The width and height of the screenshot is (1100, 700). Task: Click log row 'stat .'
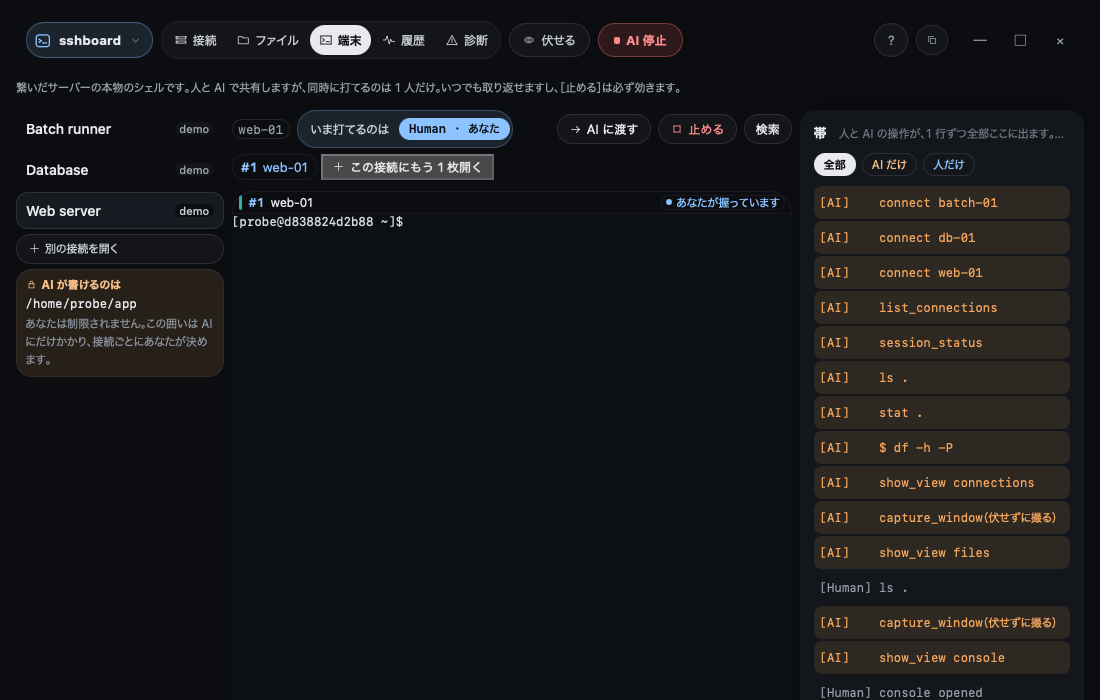coord(941,413)
